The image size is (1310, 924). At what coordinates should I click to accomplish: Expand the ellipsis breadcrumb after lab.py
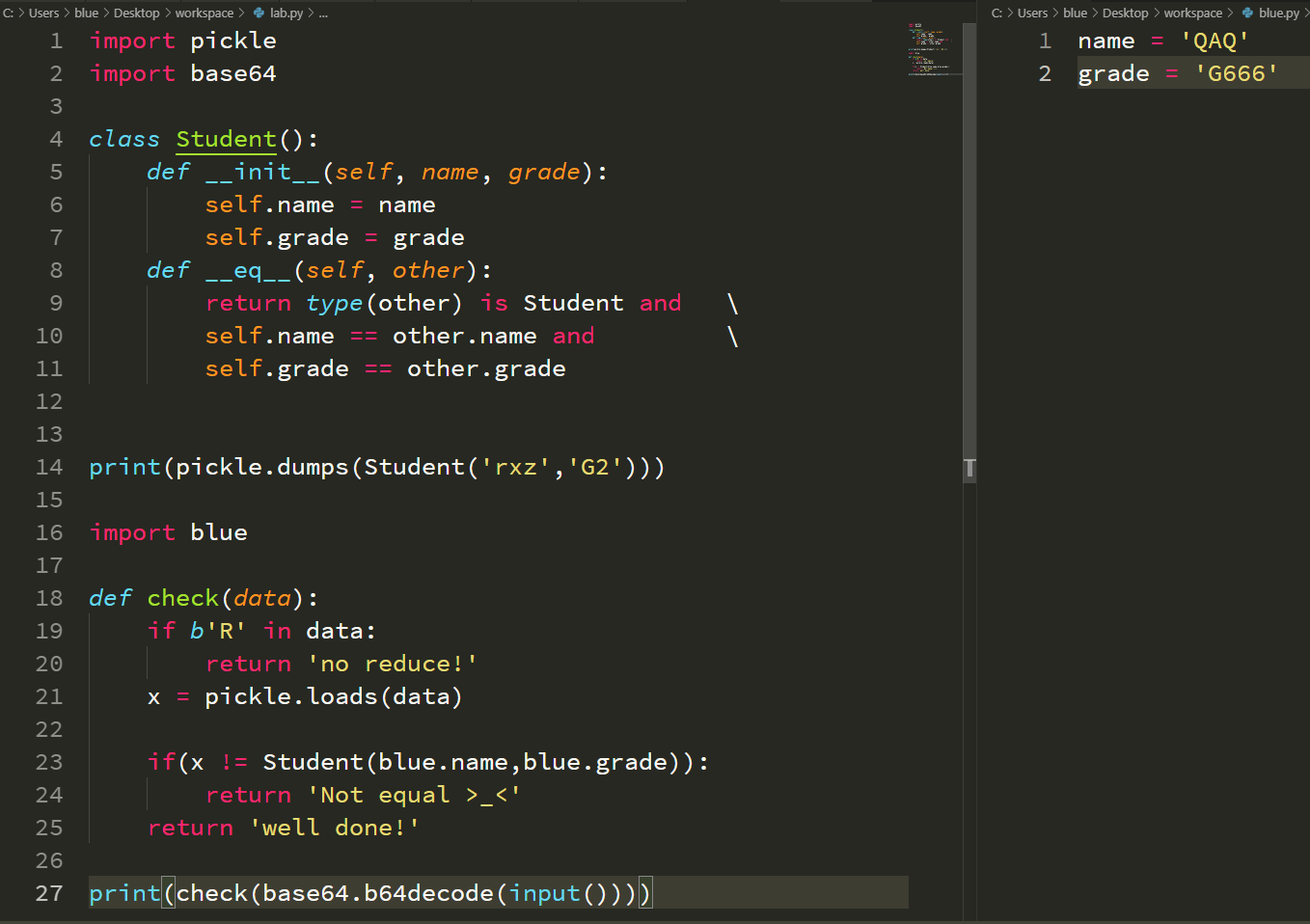coord(323,13)
